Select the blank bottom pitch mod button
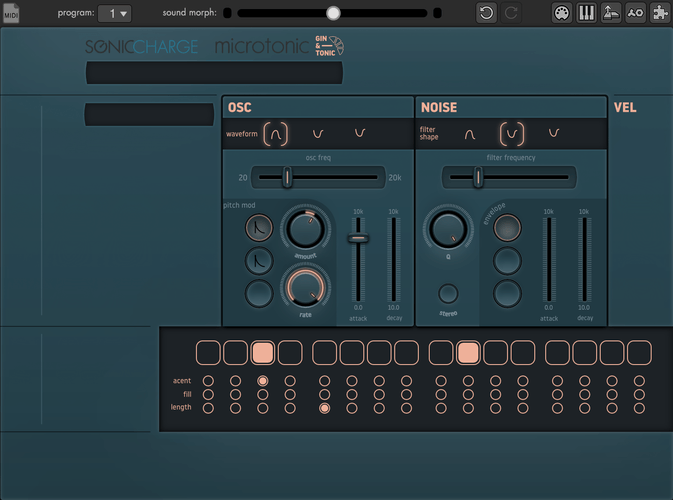The width and height of the screenshot is (673, 500). coord(259,294)
